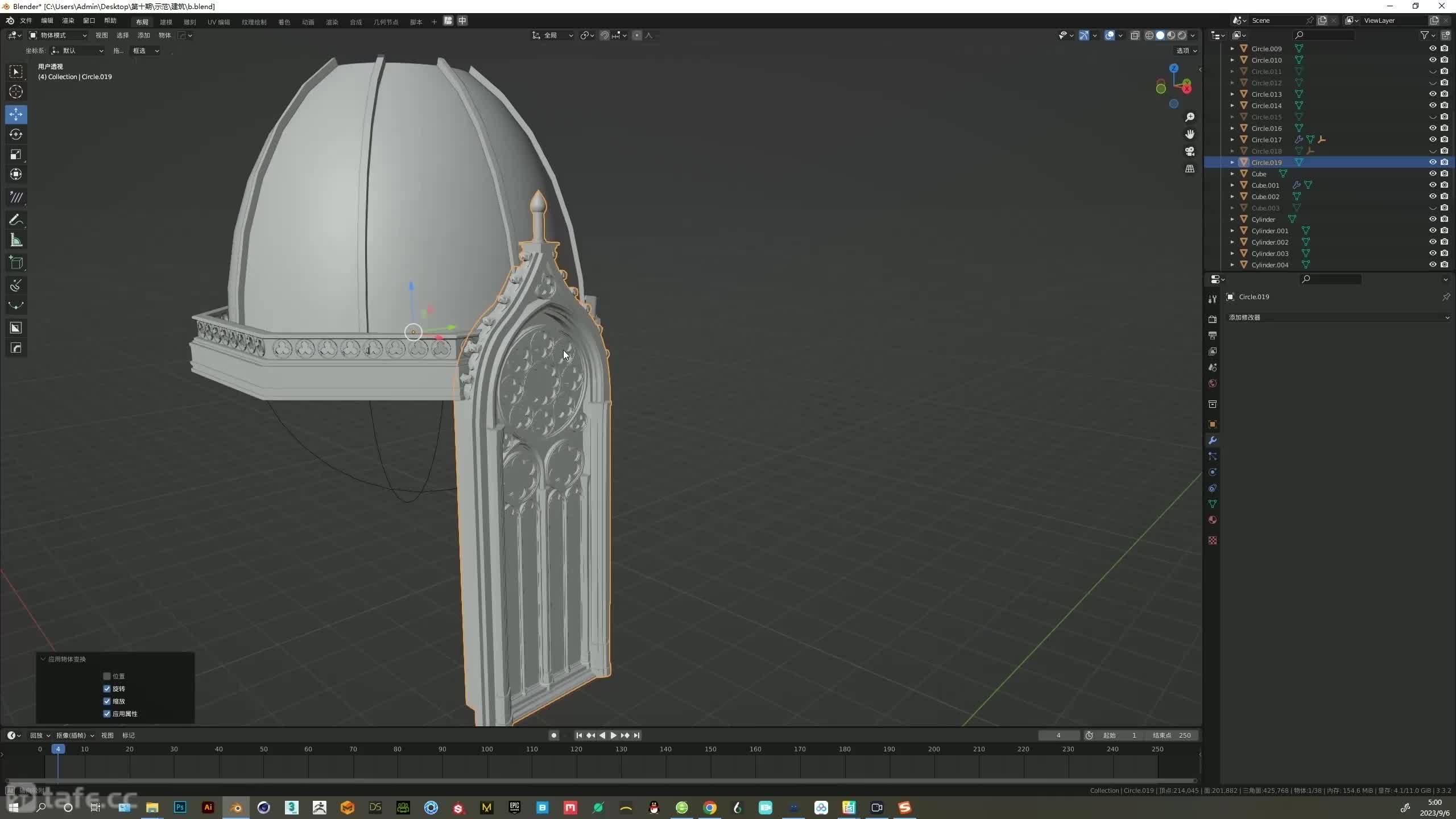The image size is (1456, 819).
Task: Add a new workspace tab with plus
Action: pyautogui.click(x=434, y=22)
